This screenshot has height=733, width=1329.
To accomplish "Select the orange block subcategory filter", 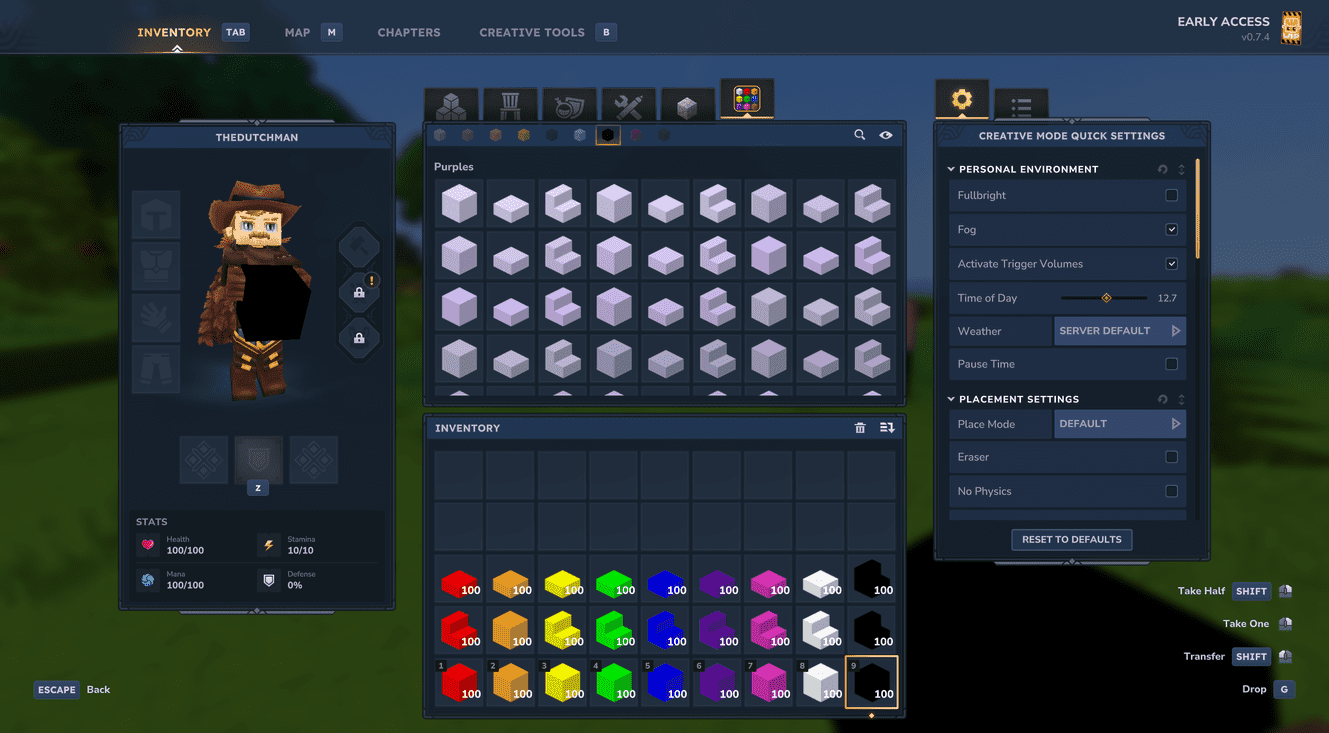I will (x=524, y=135).
